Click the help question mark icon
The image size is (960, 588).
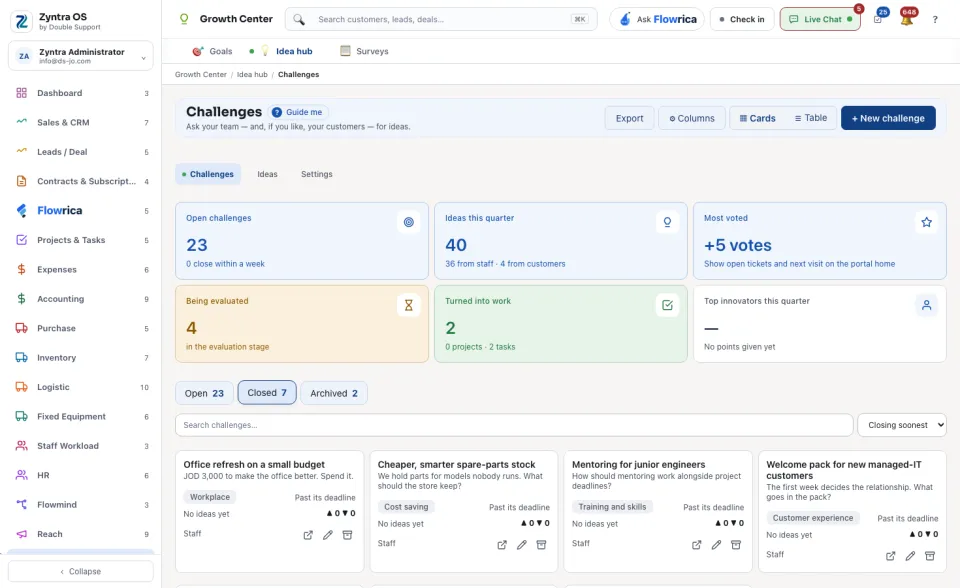tap(935, 20)
